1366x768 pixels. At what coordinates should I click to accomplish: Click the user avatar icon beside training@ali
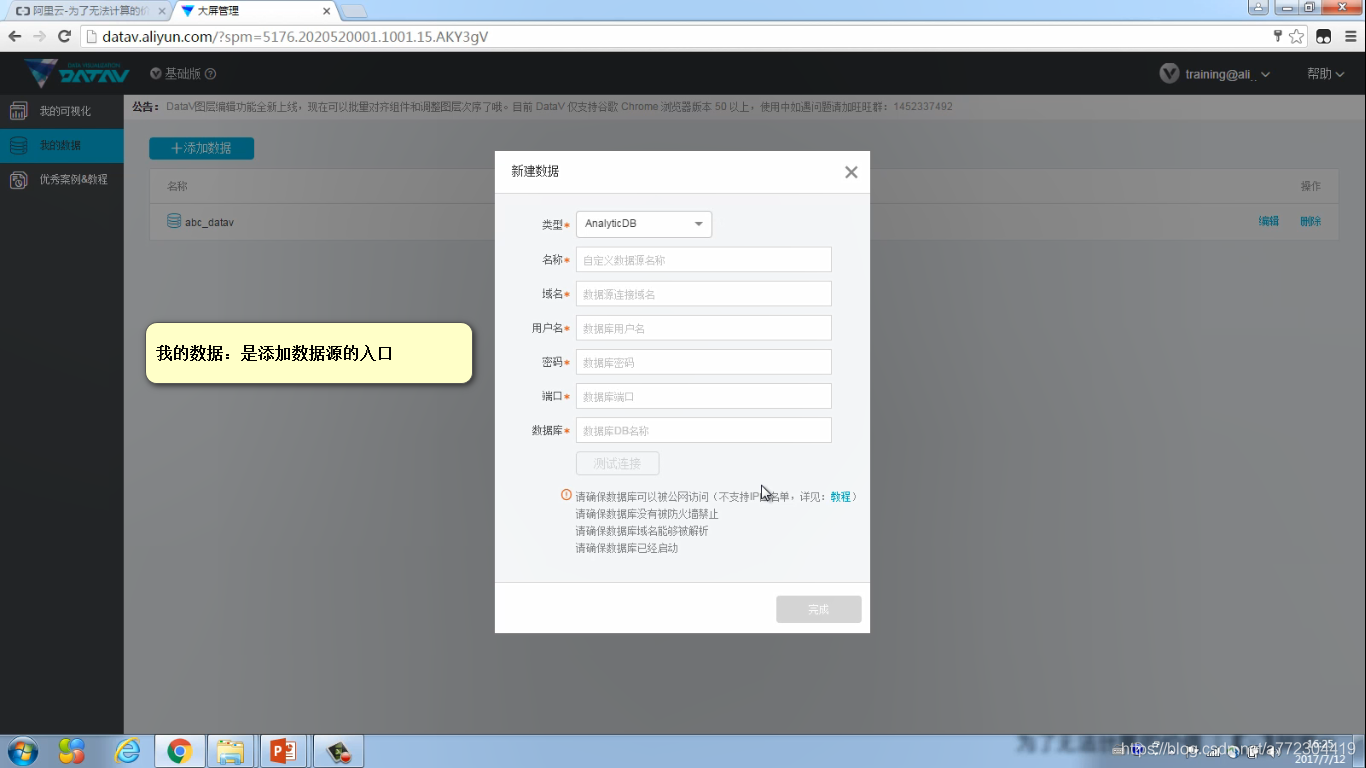(1169, 73)
